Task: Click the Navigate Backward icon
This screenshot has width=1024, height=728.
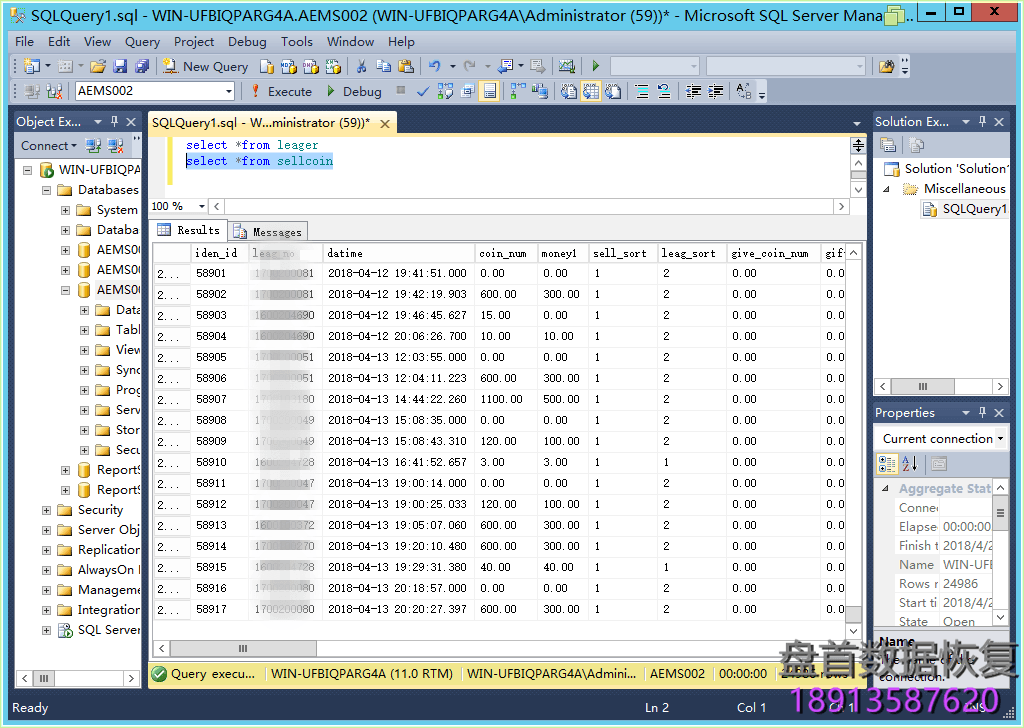Action: (505, 66)
